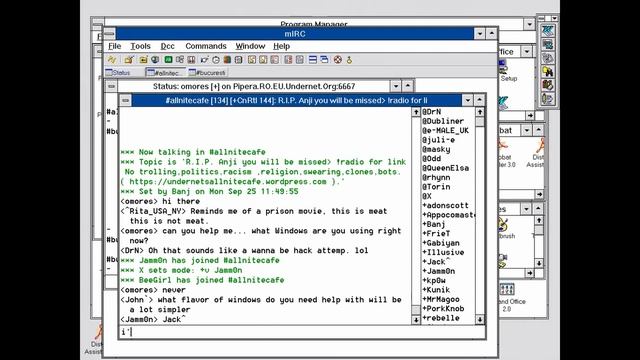
Task: Open the Commands menu
Action: 206,46
